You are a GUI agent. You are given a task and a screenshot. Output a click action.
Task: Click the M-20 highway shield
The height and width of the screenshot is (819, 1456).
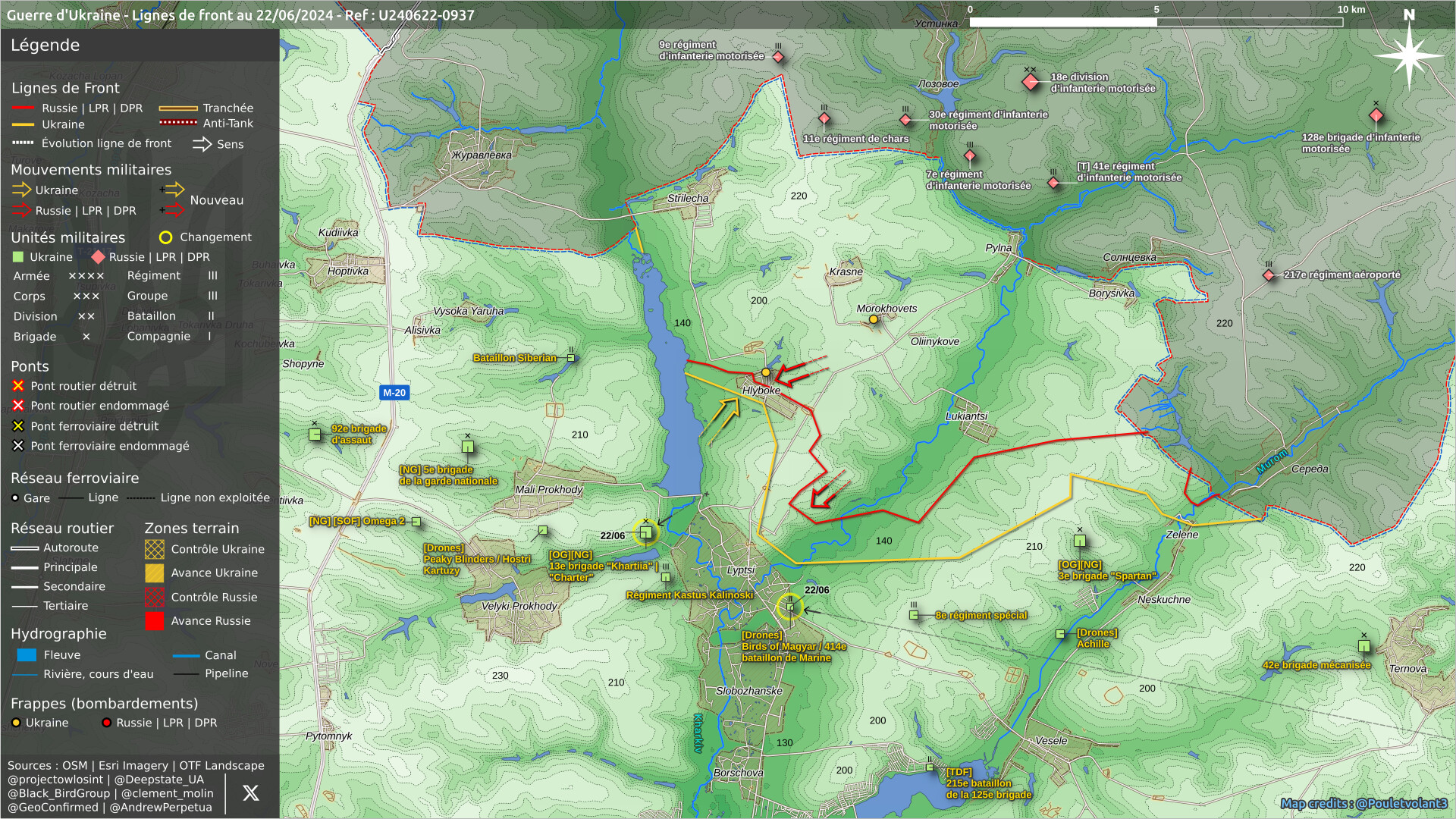pos(394,393)
